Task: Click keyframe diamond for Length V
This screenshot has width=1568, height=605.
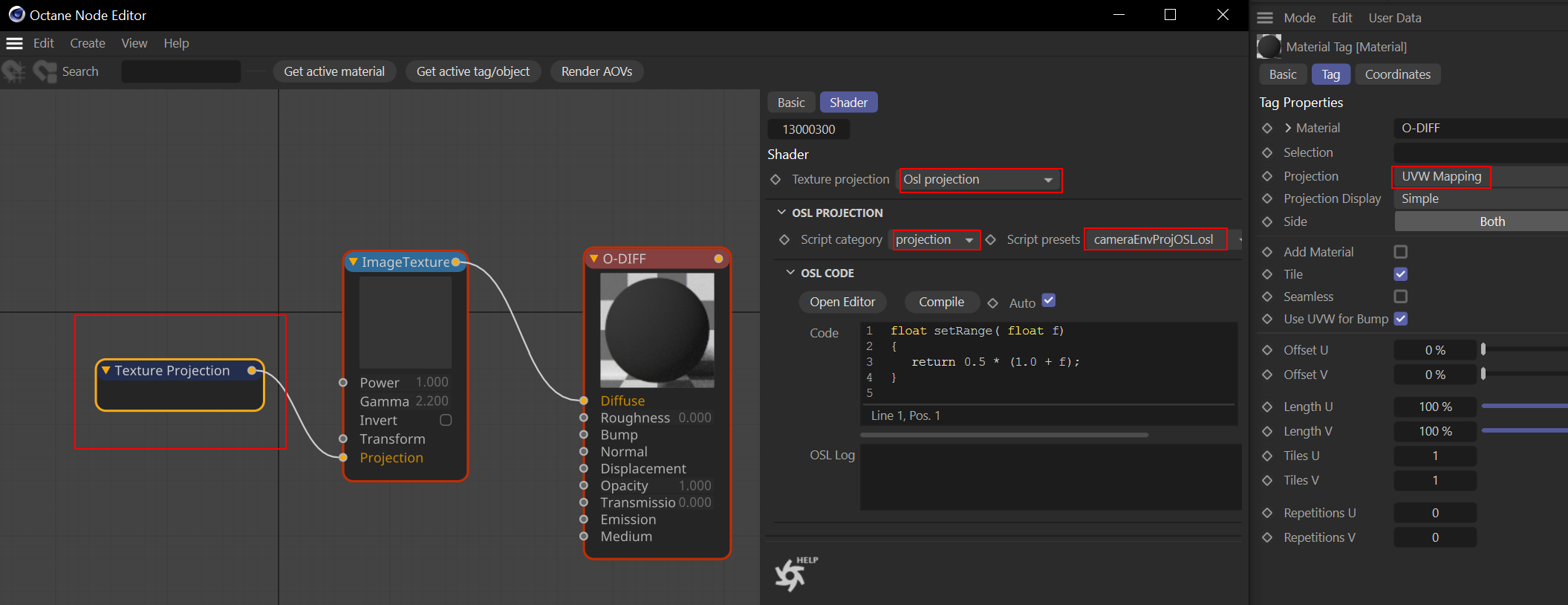Action: pos(1267,432)
